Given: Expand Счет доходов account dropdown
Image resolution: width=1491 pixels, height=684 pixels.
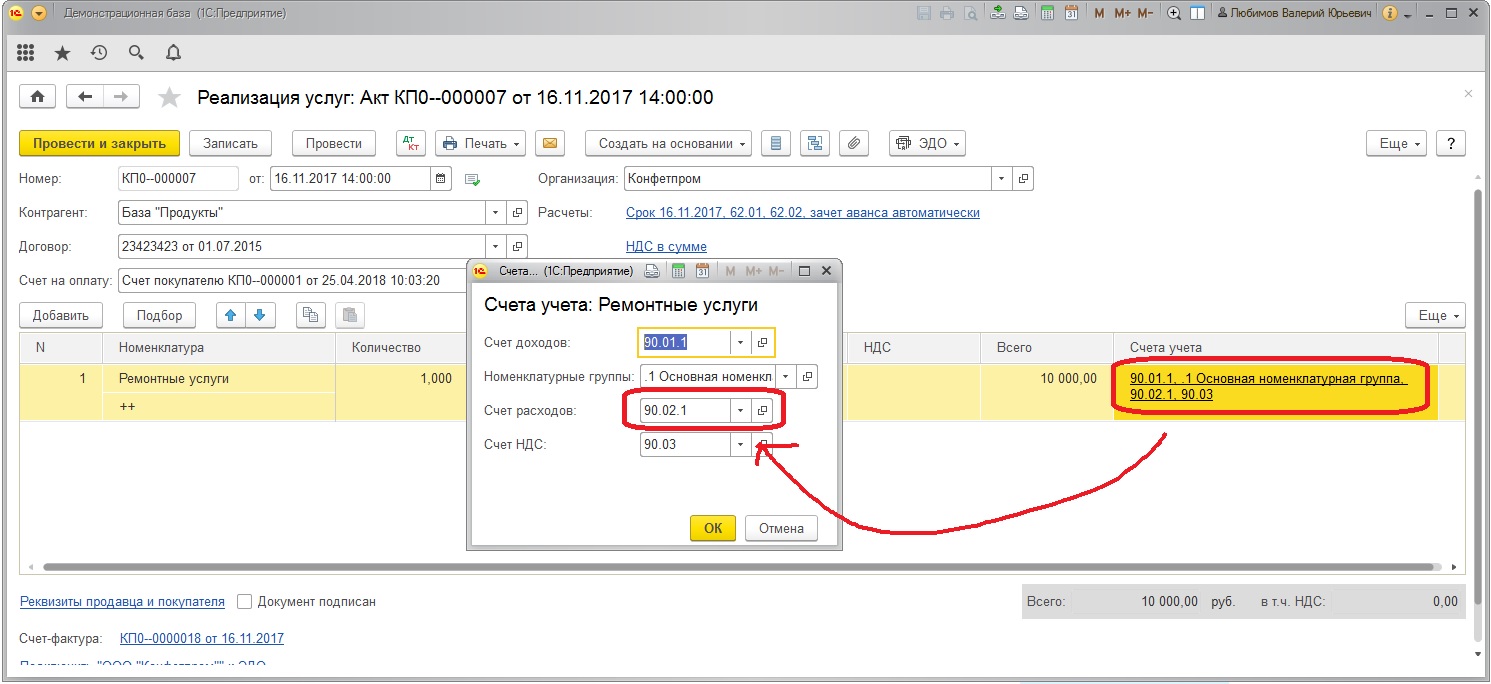Looking at the screenshot, I should coord(740,343).
